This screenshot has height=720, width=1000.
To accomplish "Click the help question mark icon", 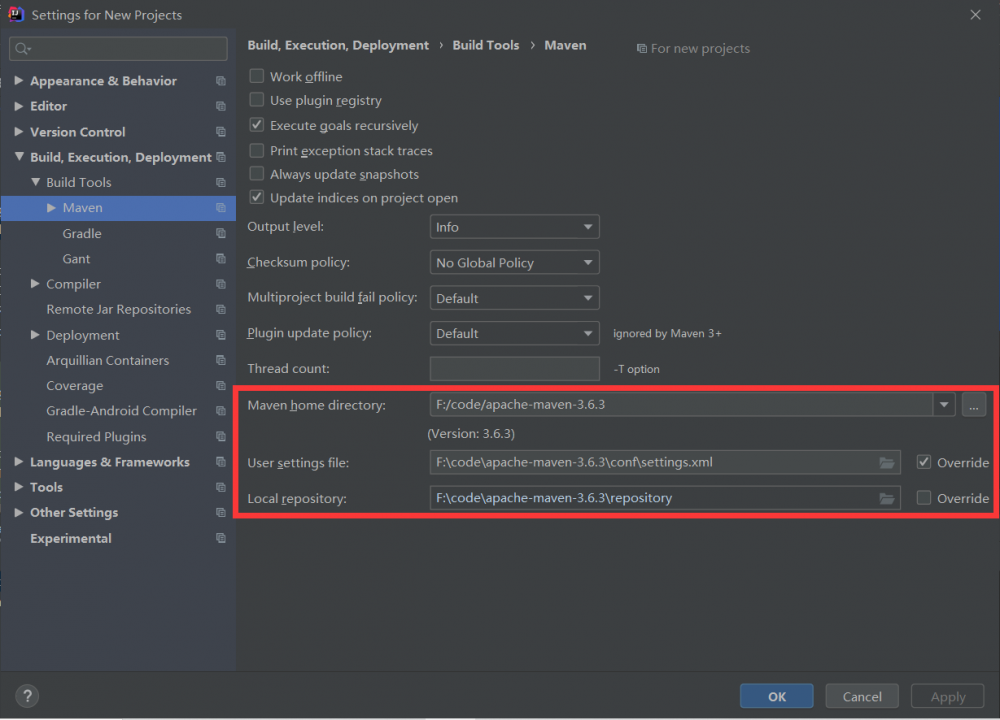I will (x=27, y=696).
